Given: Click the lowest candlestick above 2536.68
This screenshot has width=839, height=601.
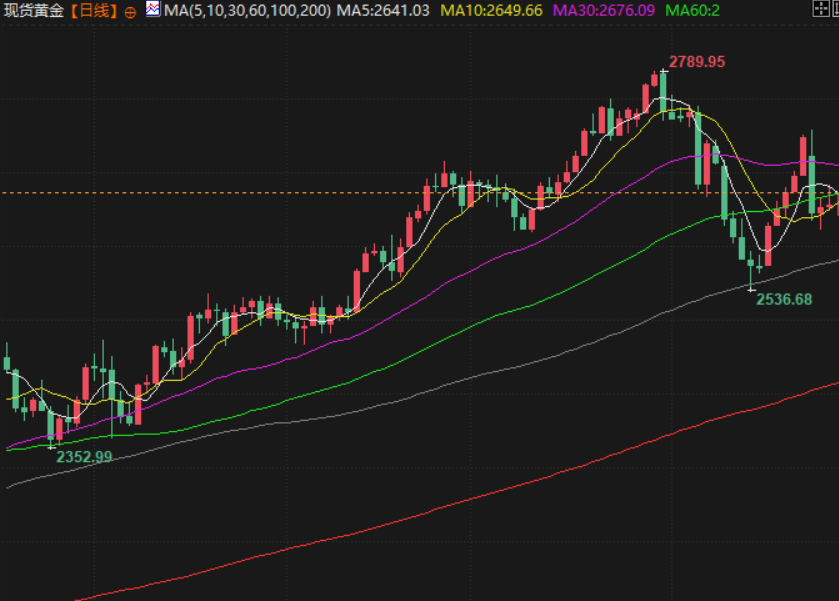Looking at the screenshot, I should (x=752, y=274).
